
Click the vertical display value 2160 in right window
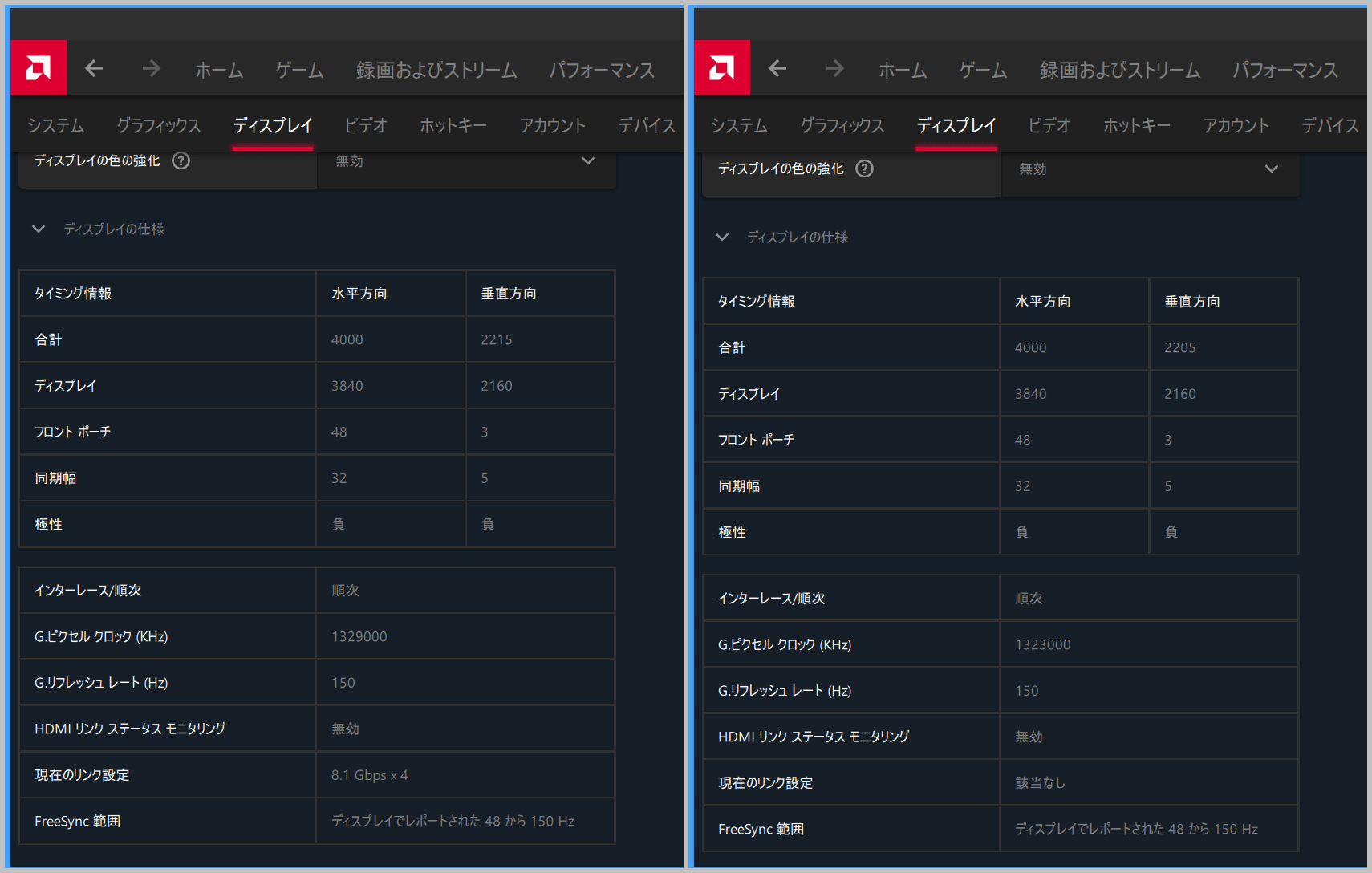click(1180, 394)
